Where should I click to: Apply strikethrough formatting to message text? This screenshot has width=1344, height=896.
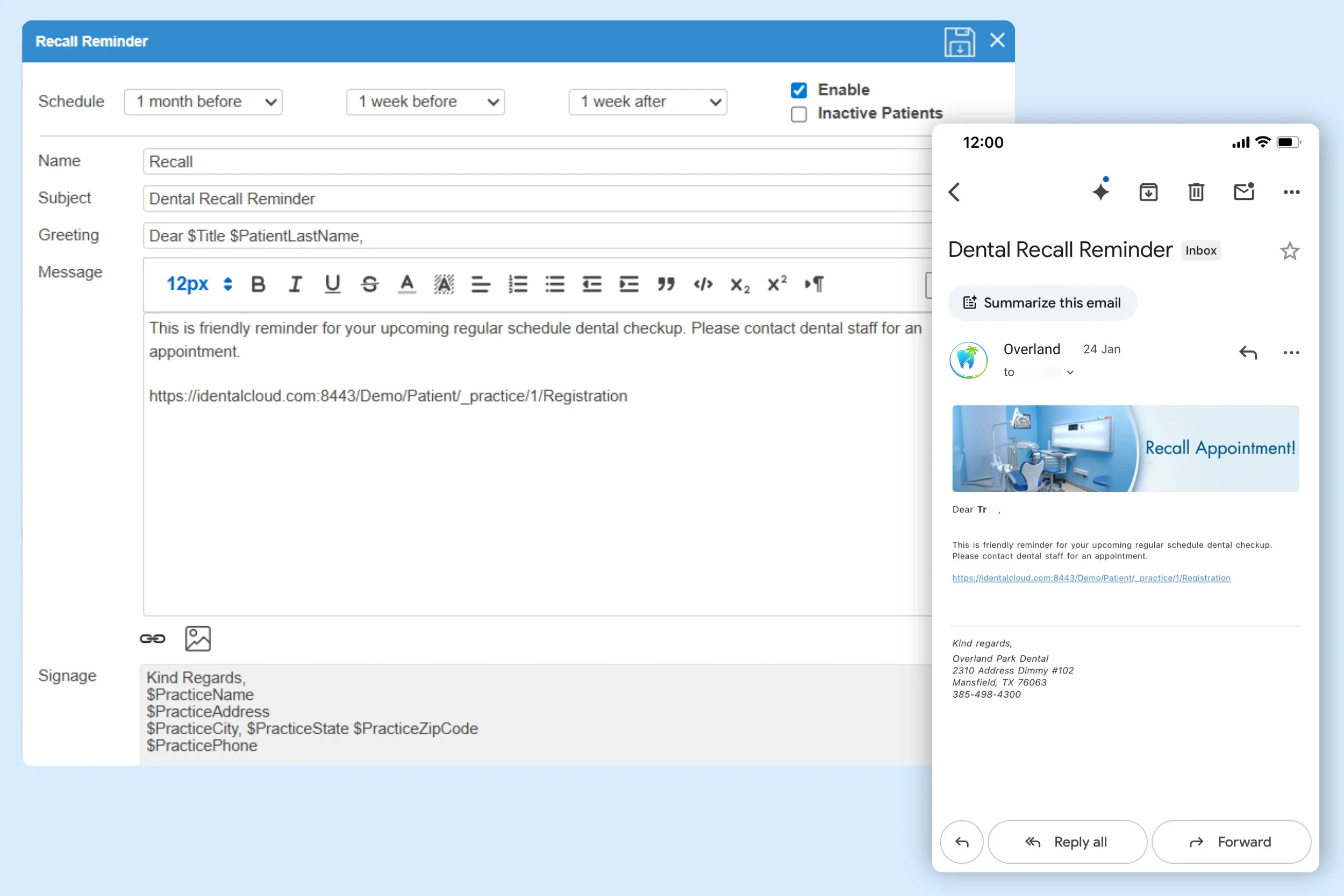[370, 284]
